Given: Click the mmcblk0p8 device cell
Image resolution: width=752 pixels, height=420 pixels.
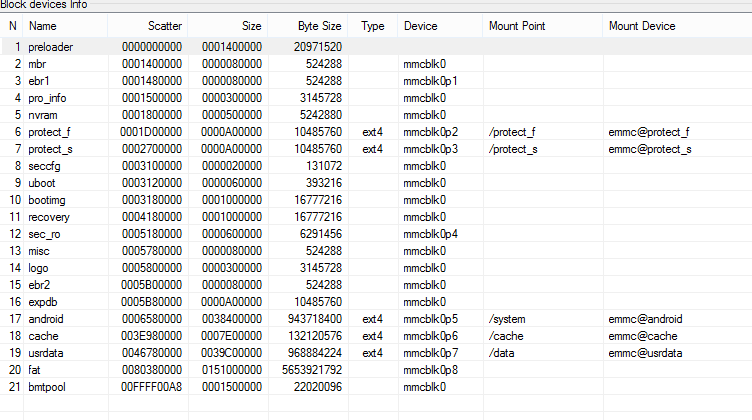Looking at the screenshot, I should [x=430, y=370].
